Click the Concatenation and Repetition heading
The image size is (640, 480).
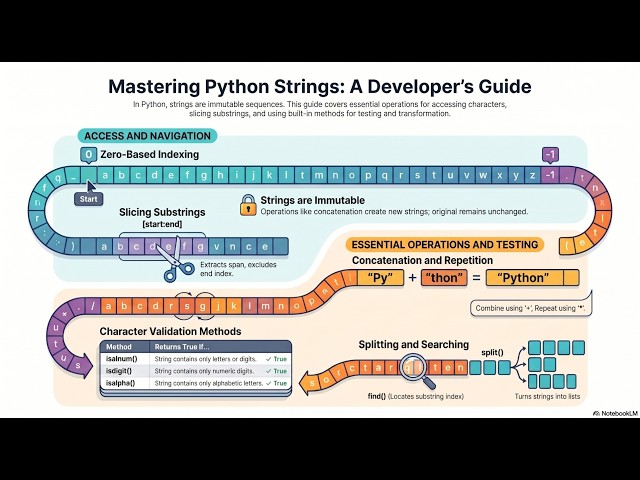tap(422, 260)
